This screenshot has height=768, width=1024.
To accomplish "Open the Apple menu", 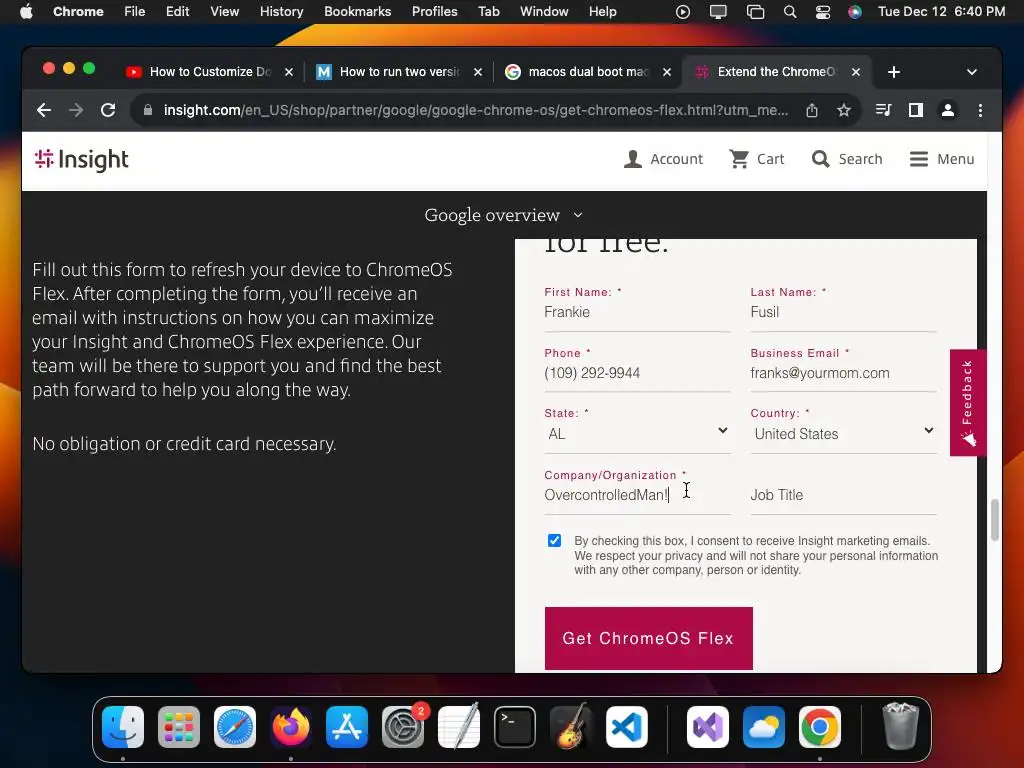I will pyautogui.click(x=26, y=12).
